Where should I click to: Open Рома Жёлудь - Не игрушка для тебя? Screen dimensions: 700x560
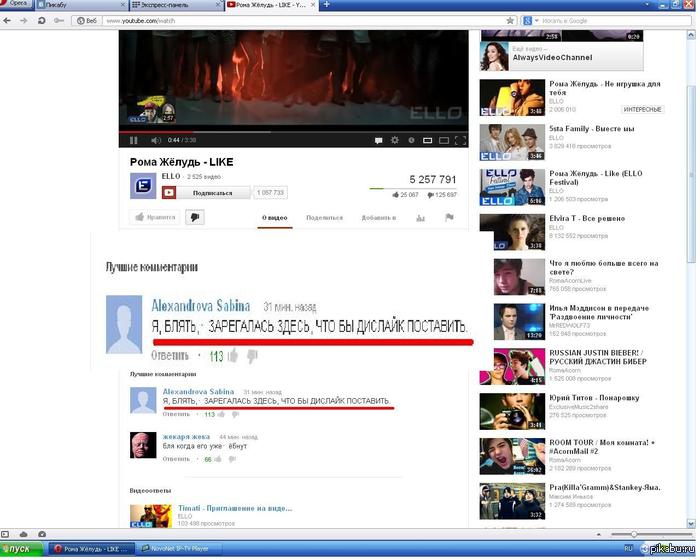coord(604,88)
